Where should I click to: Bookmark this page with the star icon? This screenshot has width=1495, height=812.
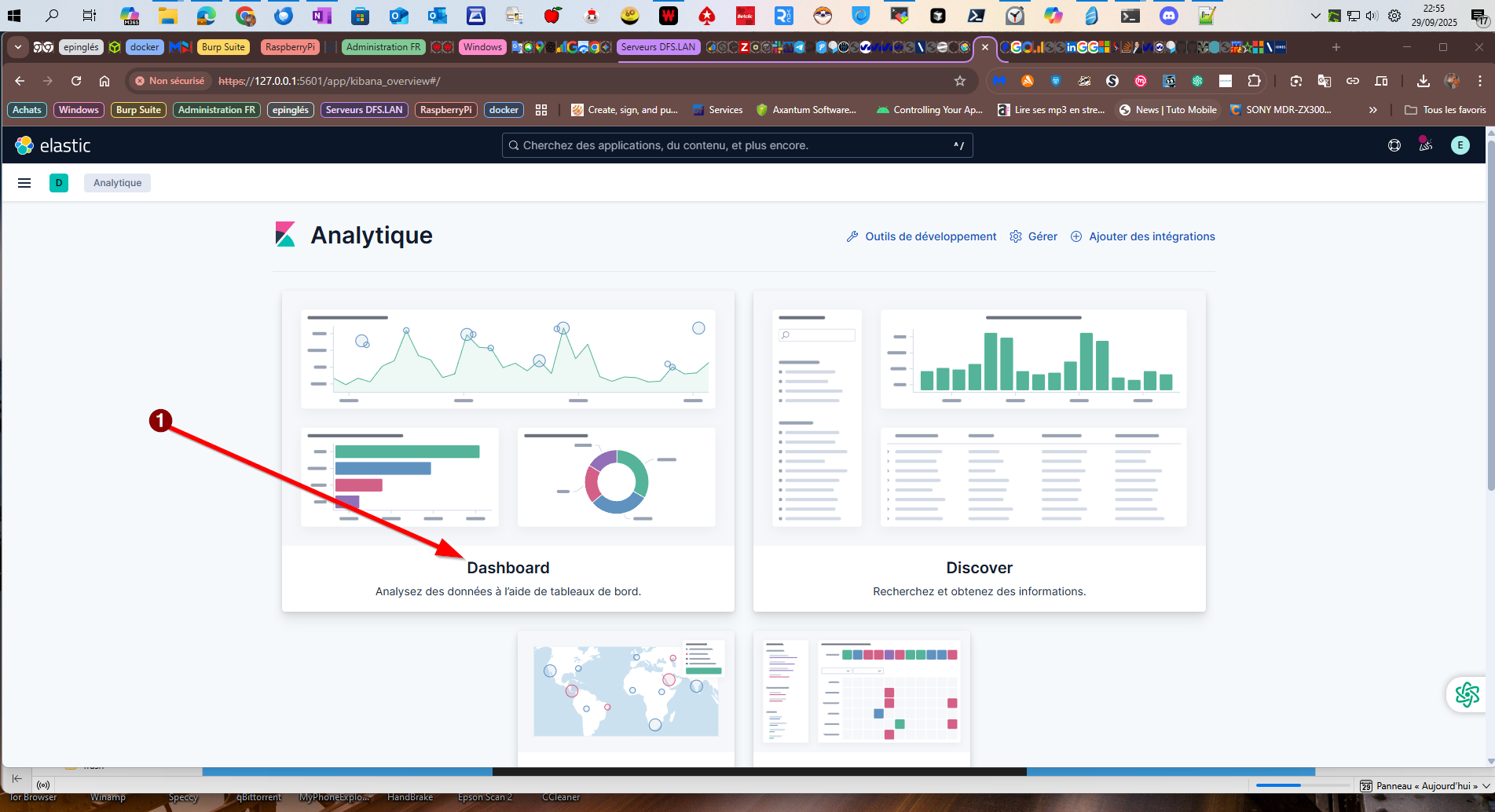(x=959, y=81)
